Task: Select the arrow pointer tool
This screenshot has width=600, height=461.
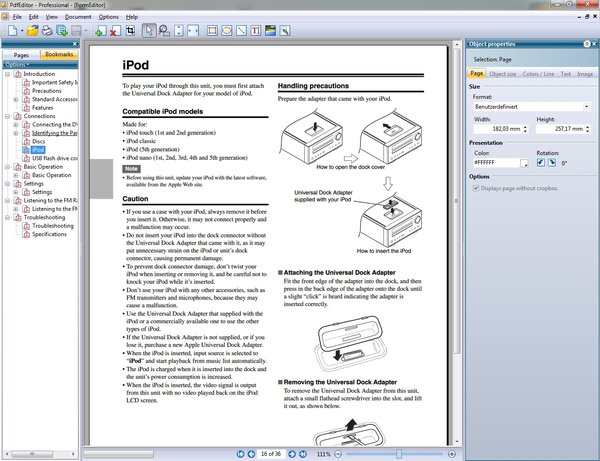Action: [150, 32]
